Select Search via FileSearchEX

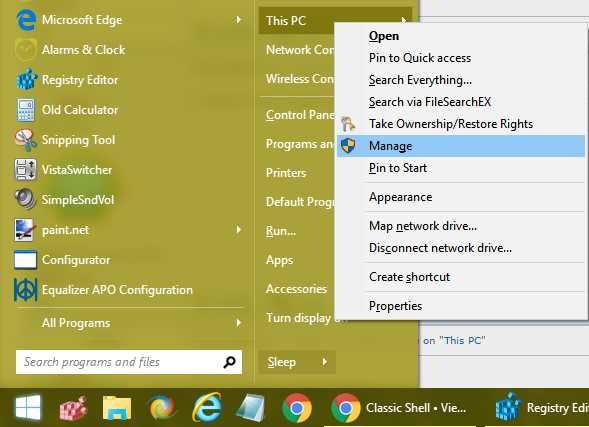[461, 102]
